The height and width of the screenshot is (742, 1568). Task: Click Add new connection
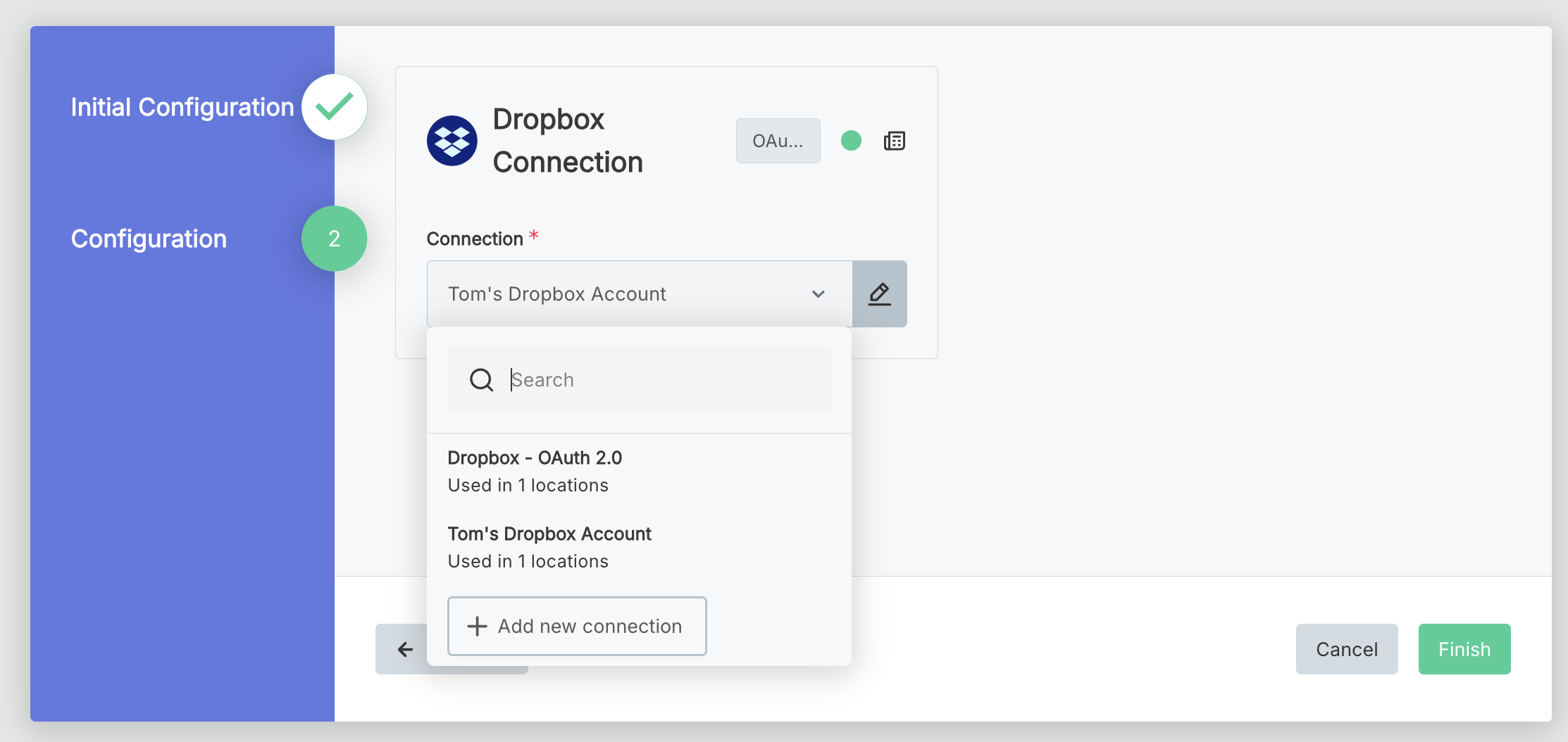click(x=577, y=626)
